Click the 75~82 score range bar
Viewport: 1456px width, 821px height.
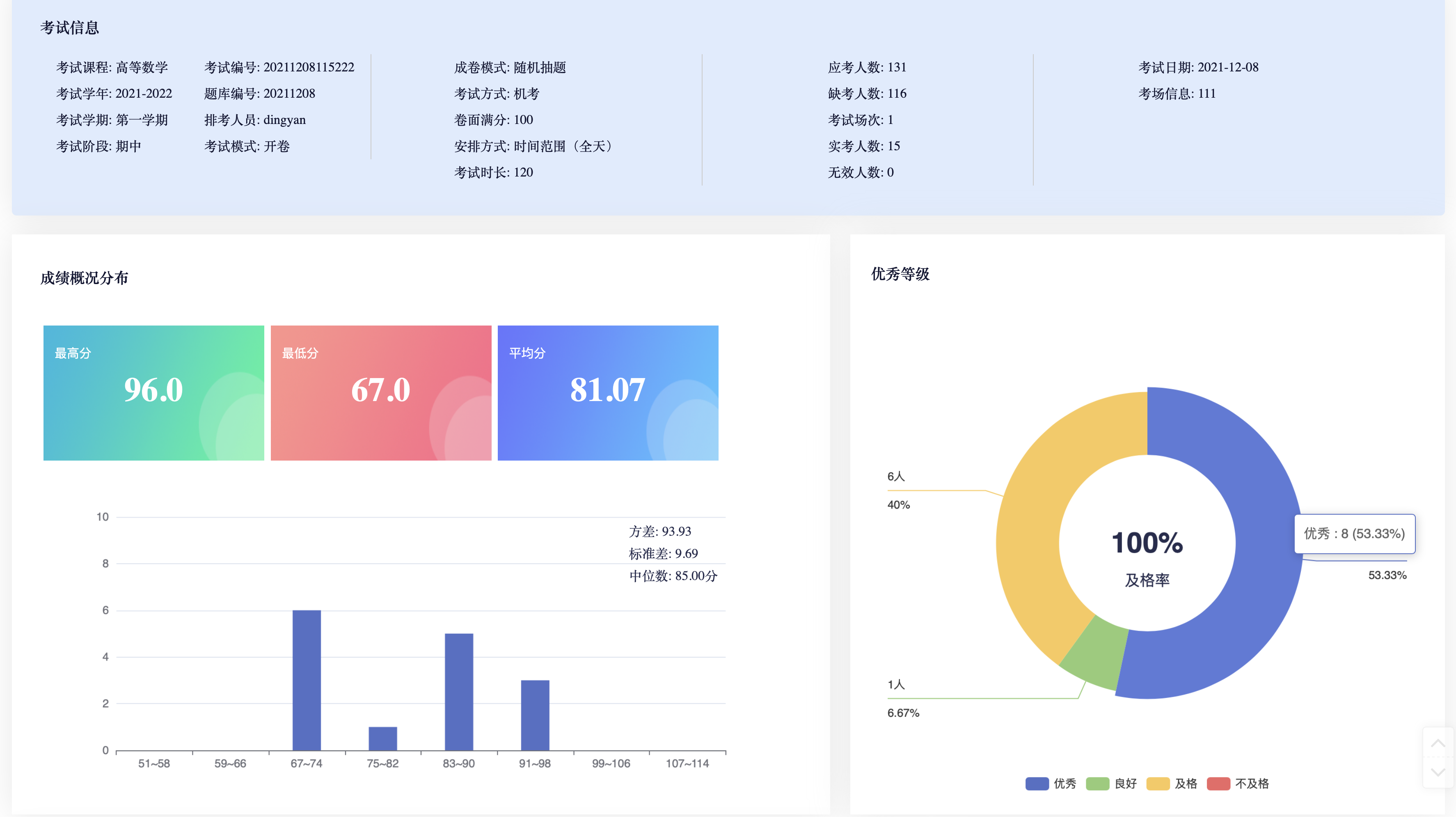point(382,739)
